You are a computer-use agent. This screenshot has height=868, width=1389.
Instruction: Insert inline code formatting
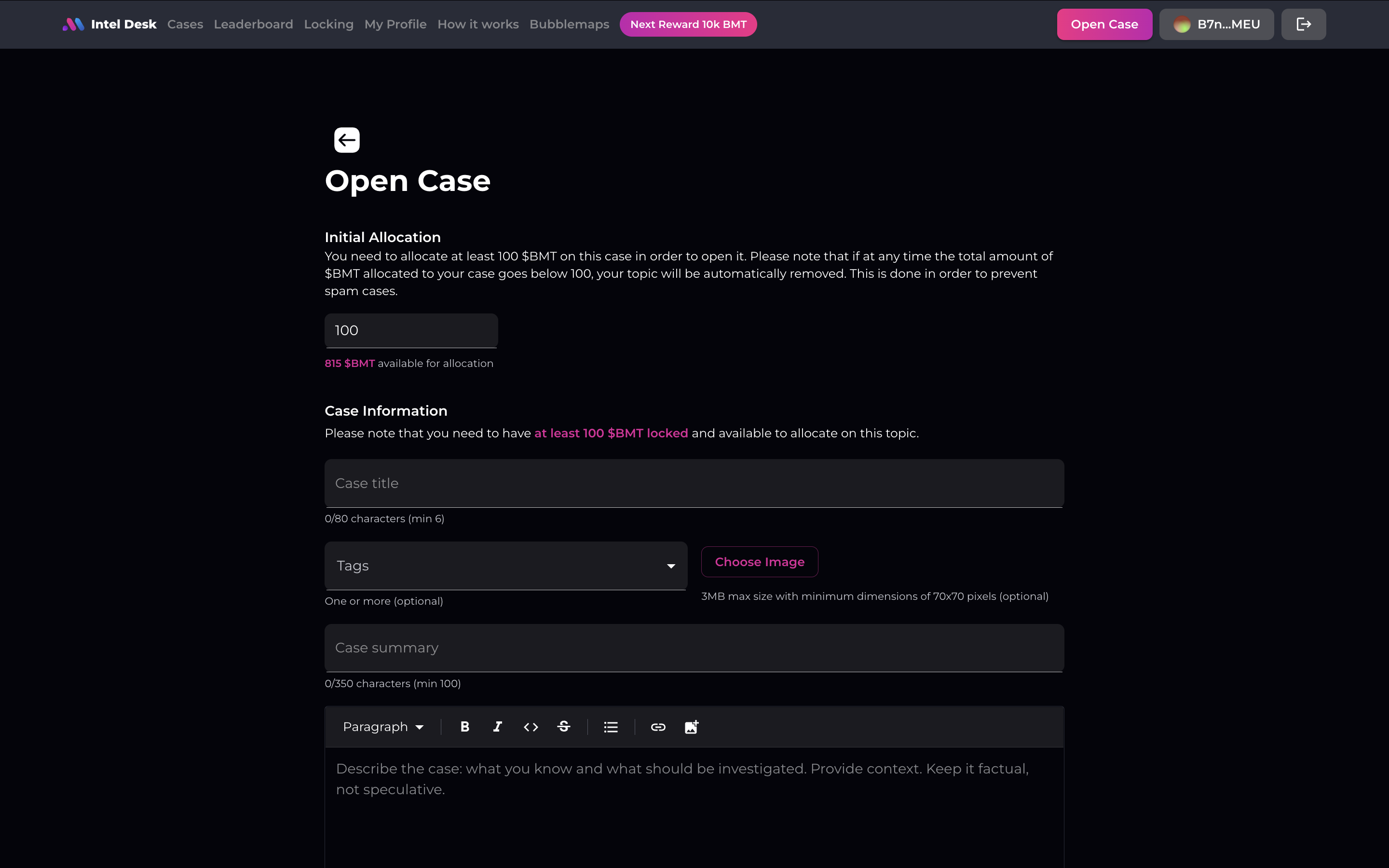(531, 727)
